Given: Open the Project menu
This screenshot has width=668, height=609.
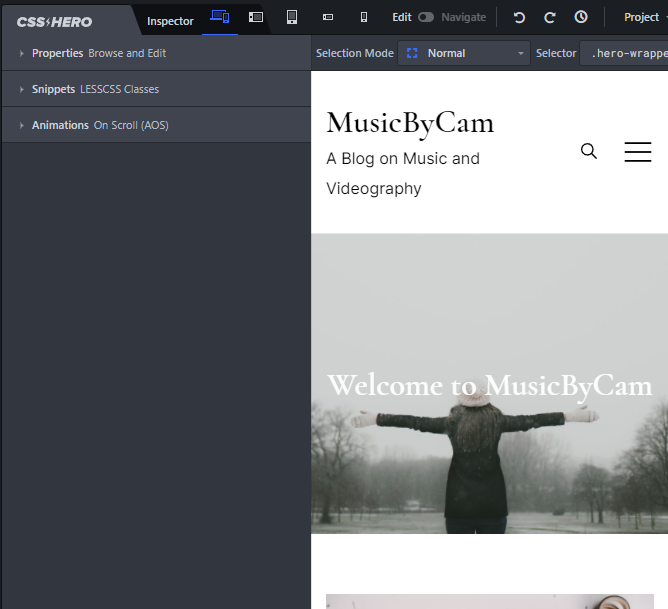Looking at the screenshot, I should click(x=643, y=17).
